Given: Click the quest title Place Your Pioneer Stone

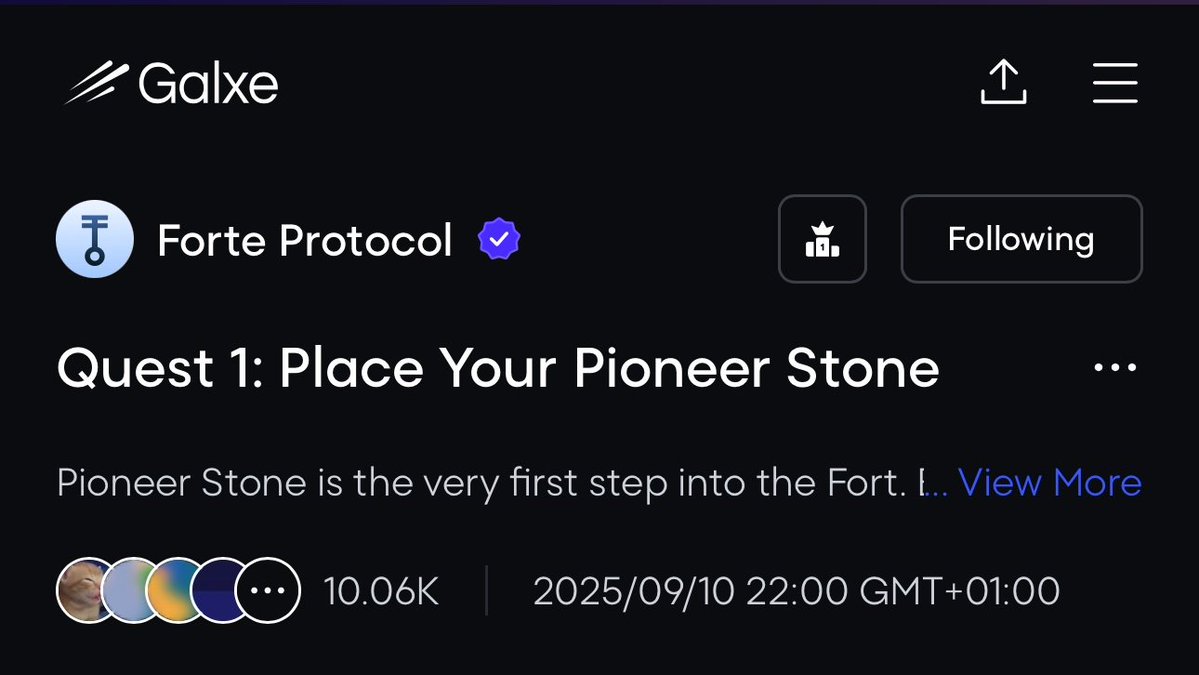Looking at the screenshot, I should (498, 368).
